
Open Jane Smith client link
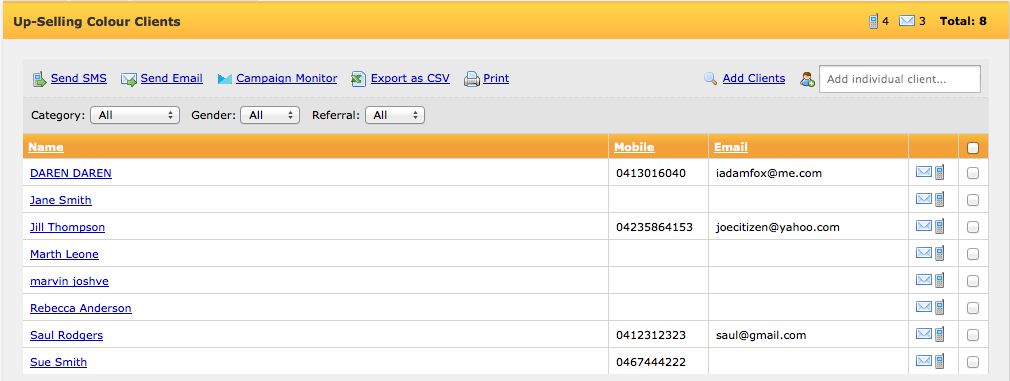61,200
